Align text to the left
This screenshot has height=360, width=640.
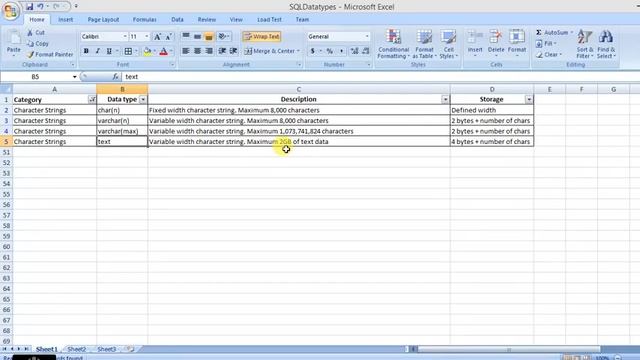[x=186, y=51]
